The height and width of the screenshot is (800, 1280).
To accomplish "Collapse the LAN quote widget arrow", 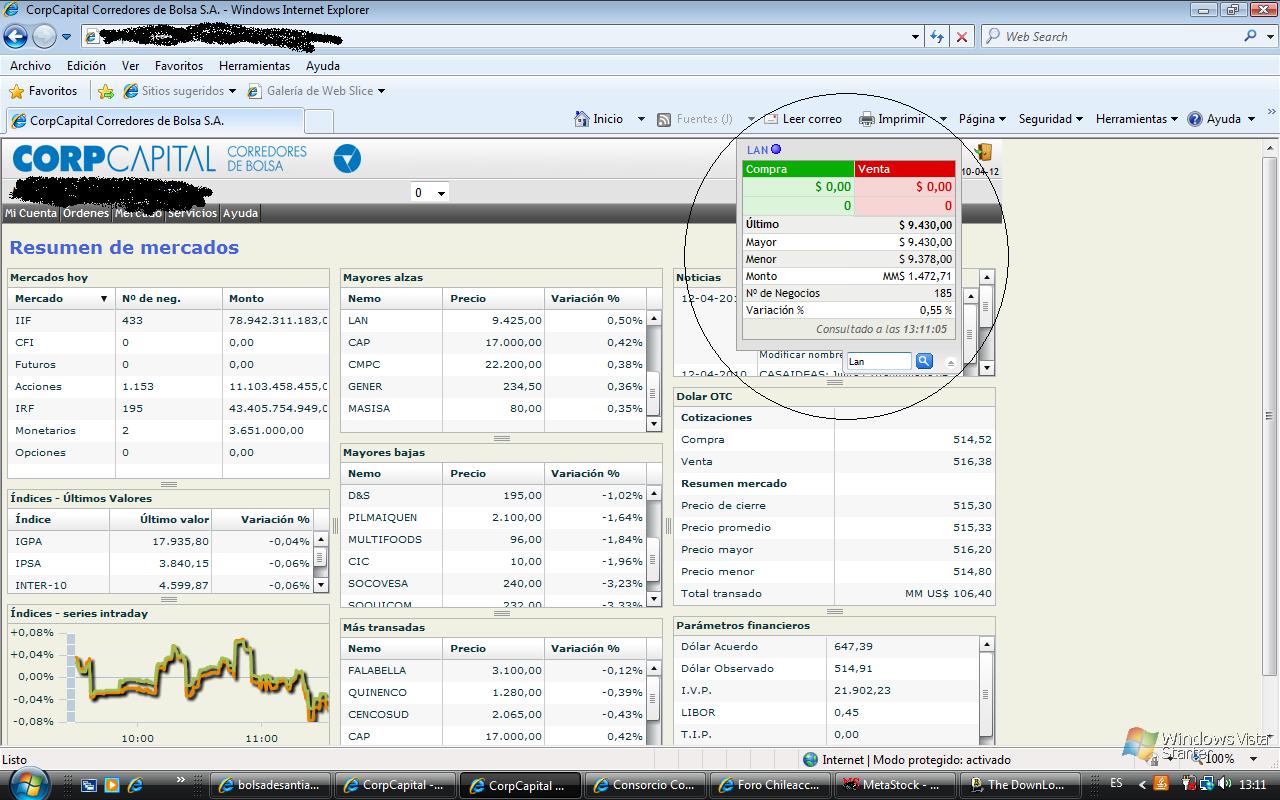I will point(950,362).
